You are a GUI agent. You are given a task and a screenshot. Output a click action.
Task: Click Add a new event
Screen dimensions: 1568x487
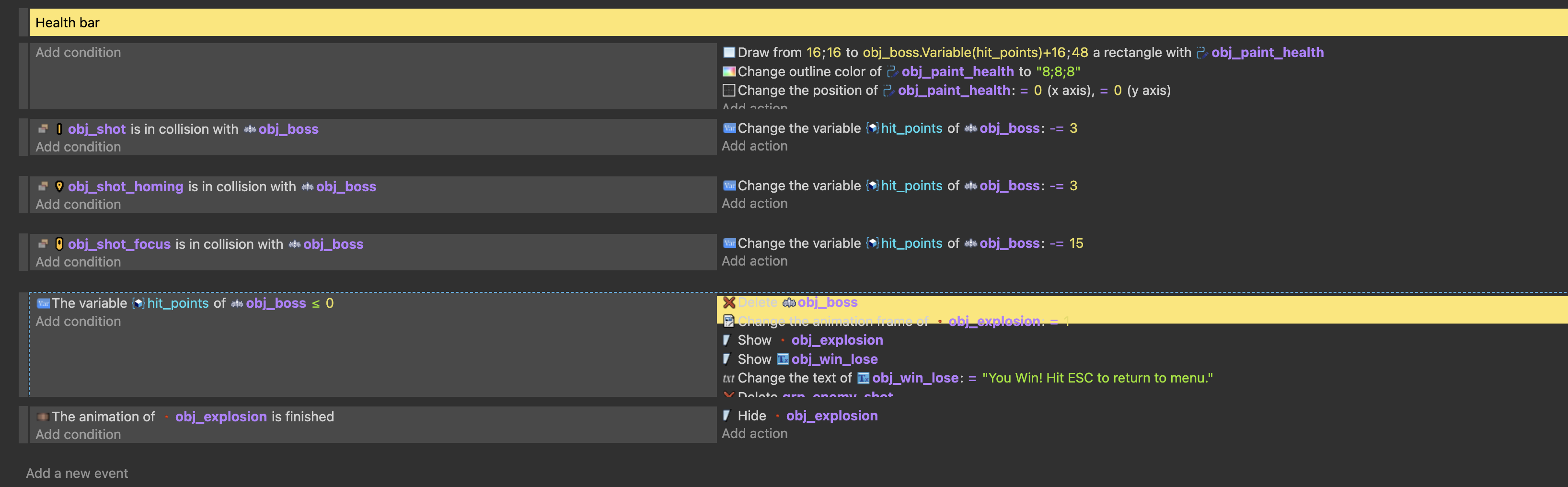point(77,474)
